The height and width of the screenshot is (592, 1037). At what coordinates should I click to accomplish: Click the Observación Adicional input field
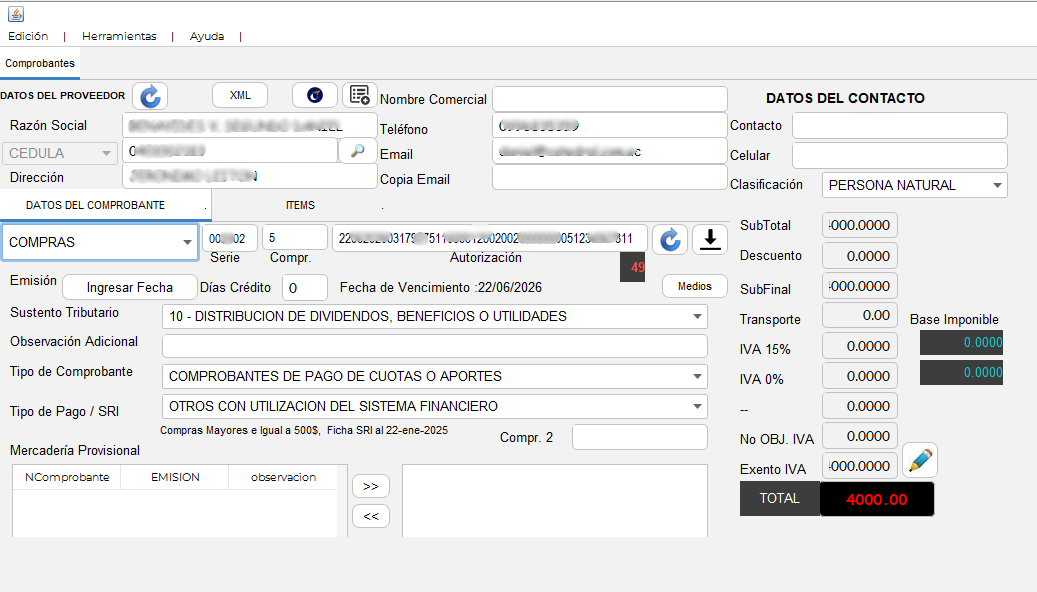[x=435, y=346]
